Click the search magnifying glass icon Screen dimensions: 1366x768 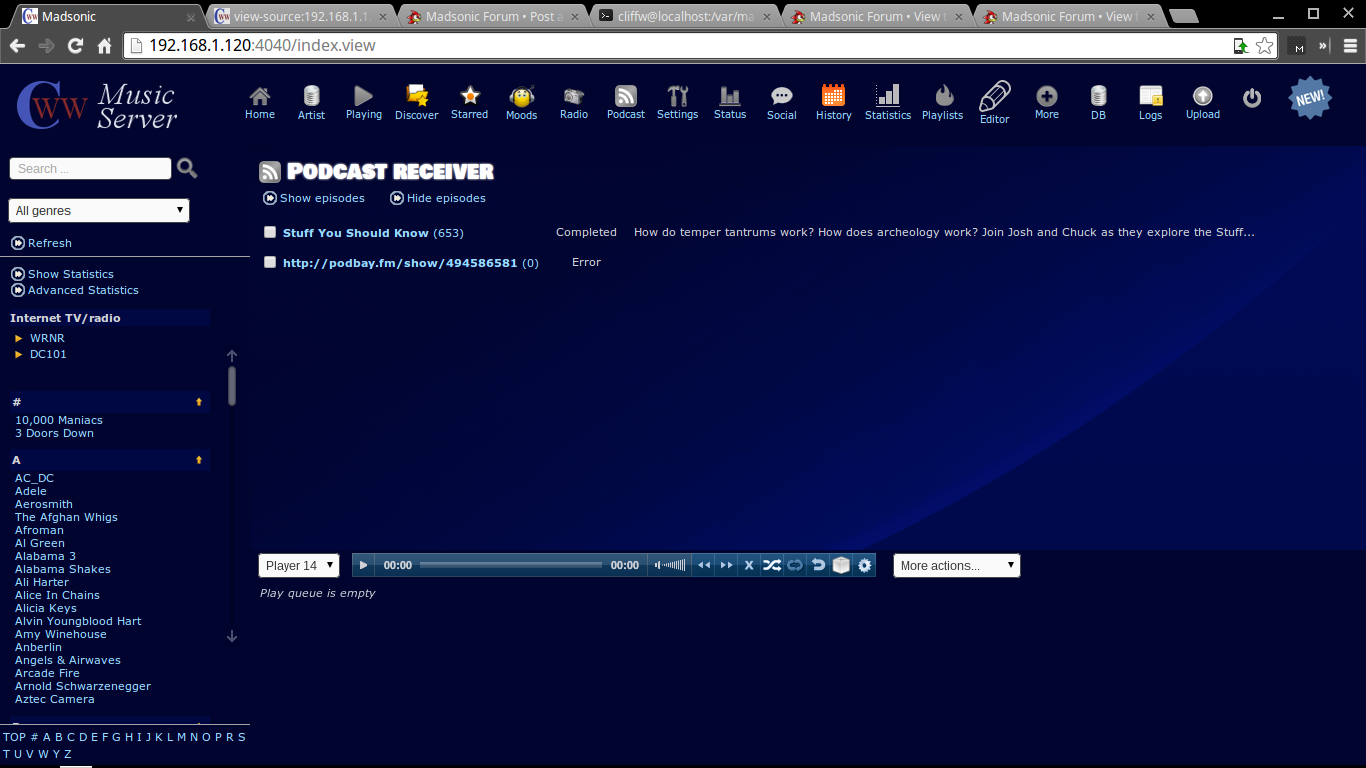(187, 169)
